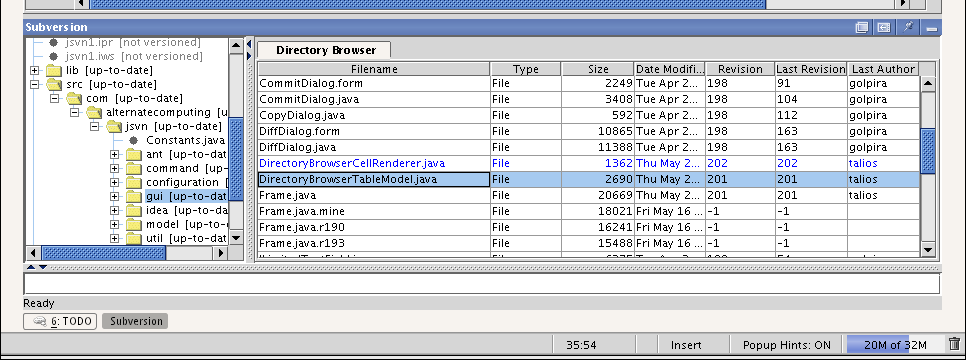
Task: Open the 6: TODO tool window
Action: pos(60,321)
